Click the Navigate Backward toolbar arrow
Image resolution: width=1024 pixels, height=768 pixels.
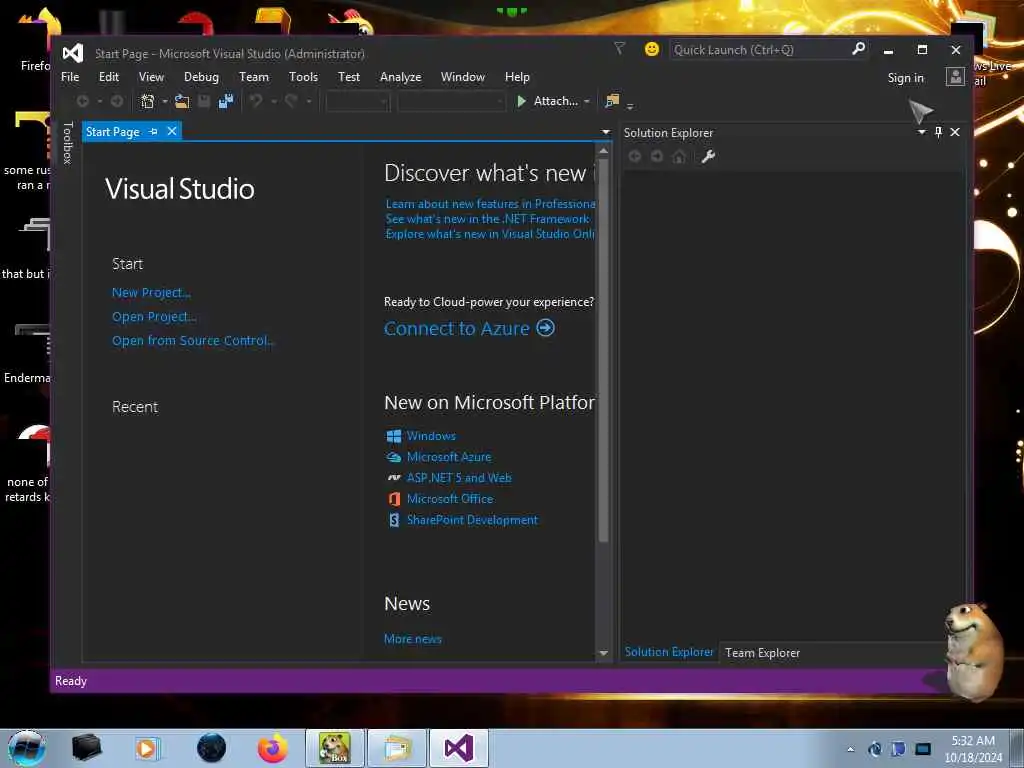83,101
